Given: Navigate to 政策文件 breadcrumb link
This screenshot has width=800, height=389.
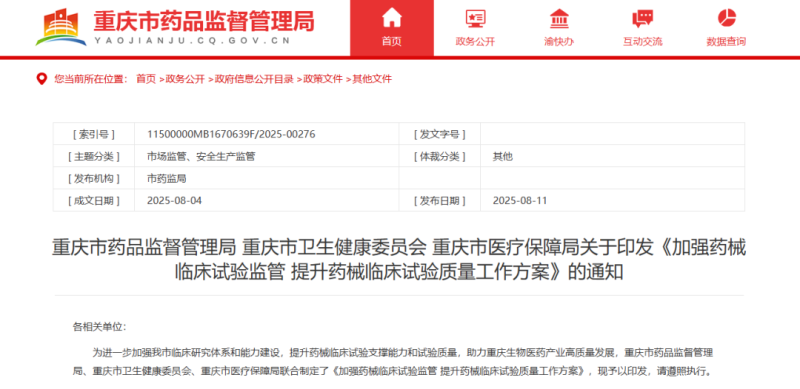Looking at the screenshot, I should pos(323,79).
